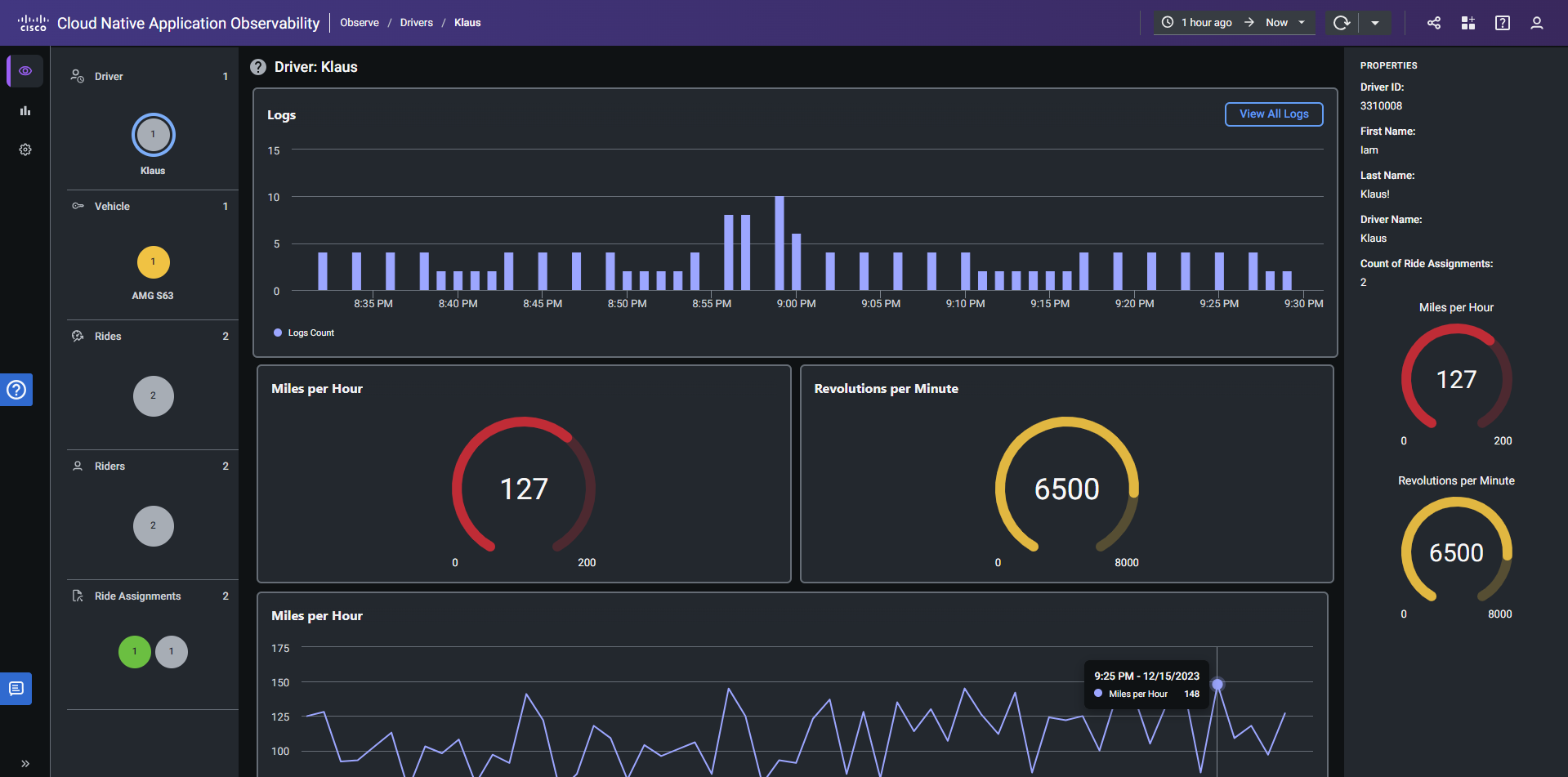Expand the refresh interval dropdown arrow
Screen dimensions: 1568x777
point(1375,23)
